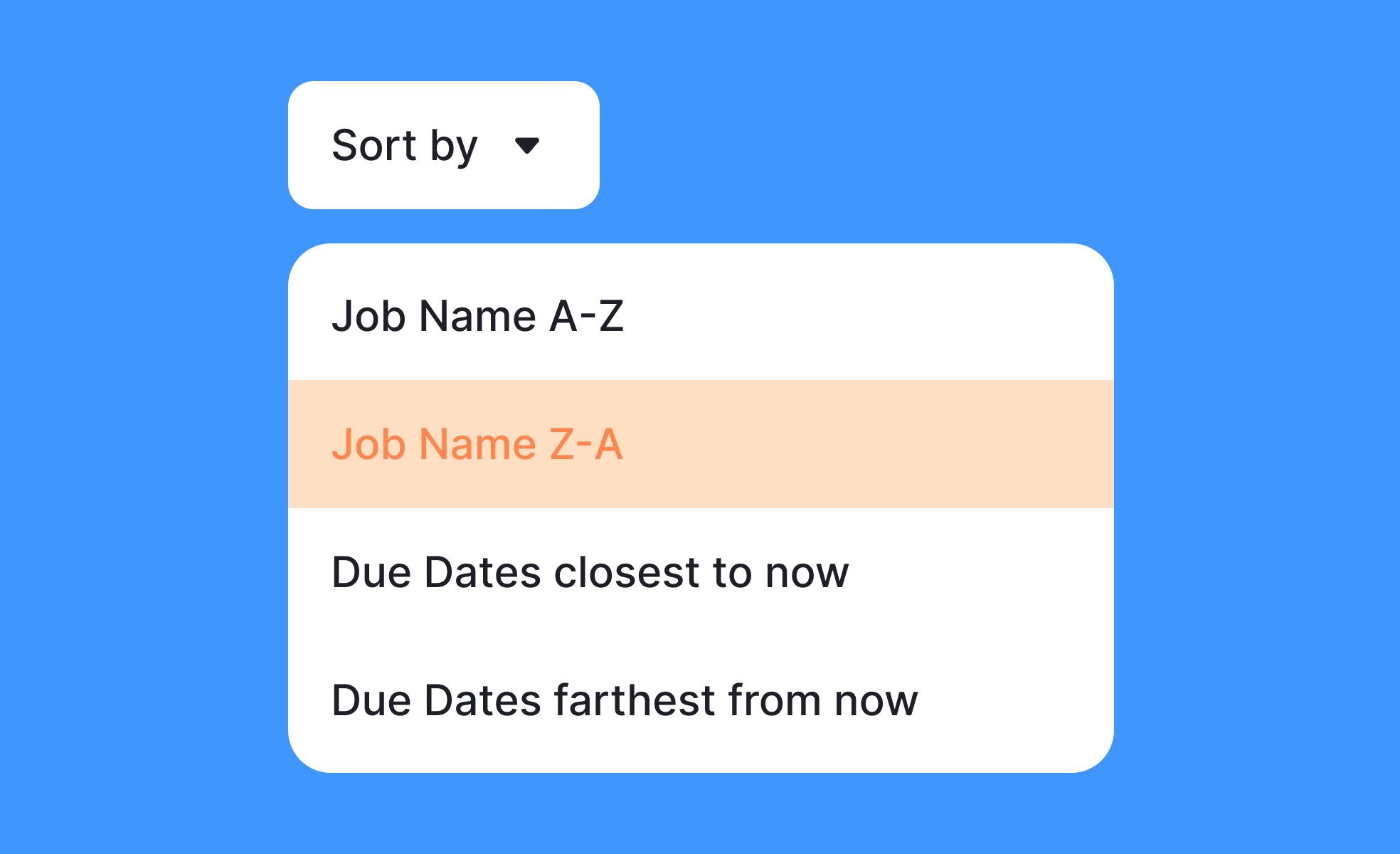Pick Due Dates farthest from now
The width and height of the screenshot is (1400, 854).
pyautogui.click(x=701, y=700)
